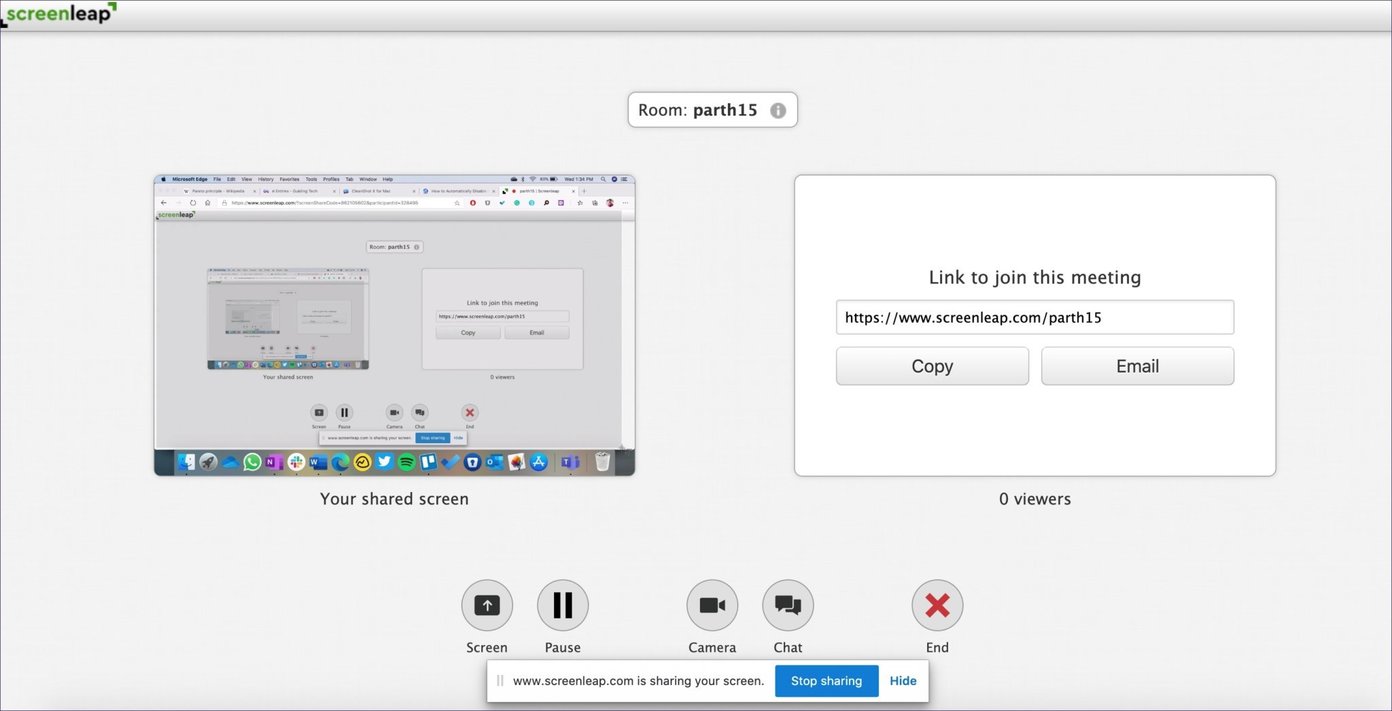Copy the meeting link

[x=931, y=365]
